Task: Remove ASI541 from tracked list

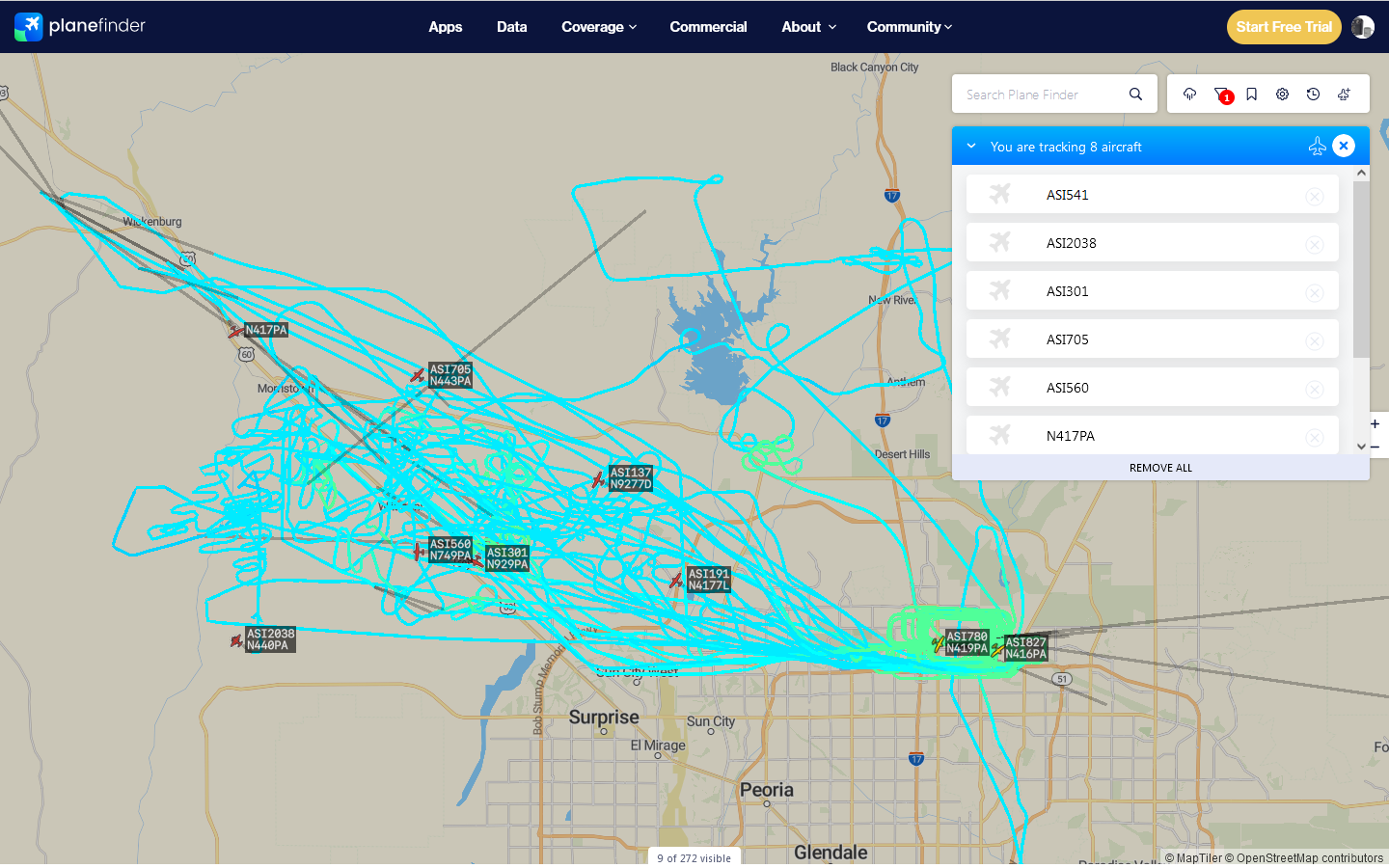Action: pos(1314,196)
